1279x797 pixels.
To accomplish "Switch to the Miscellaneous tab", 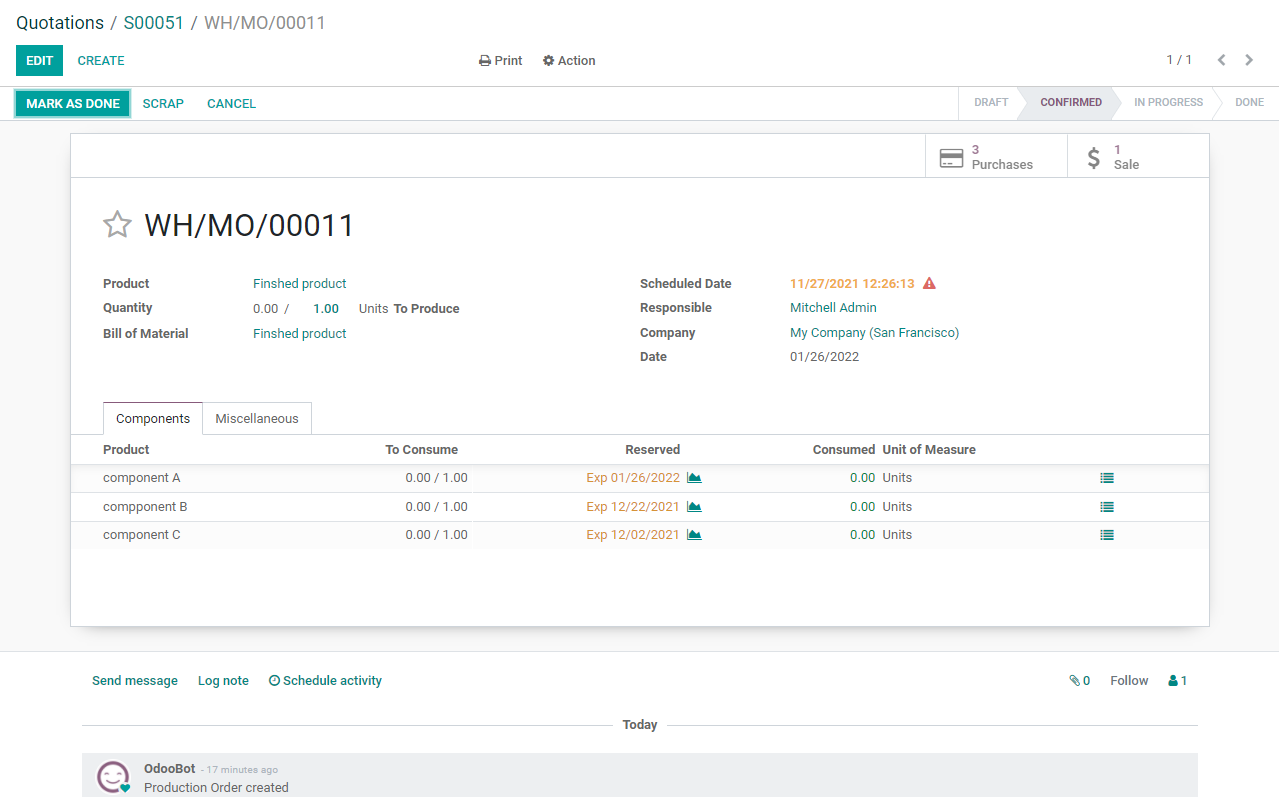I will [257, 419].
